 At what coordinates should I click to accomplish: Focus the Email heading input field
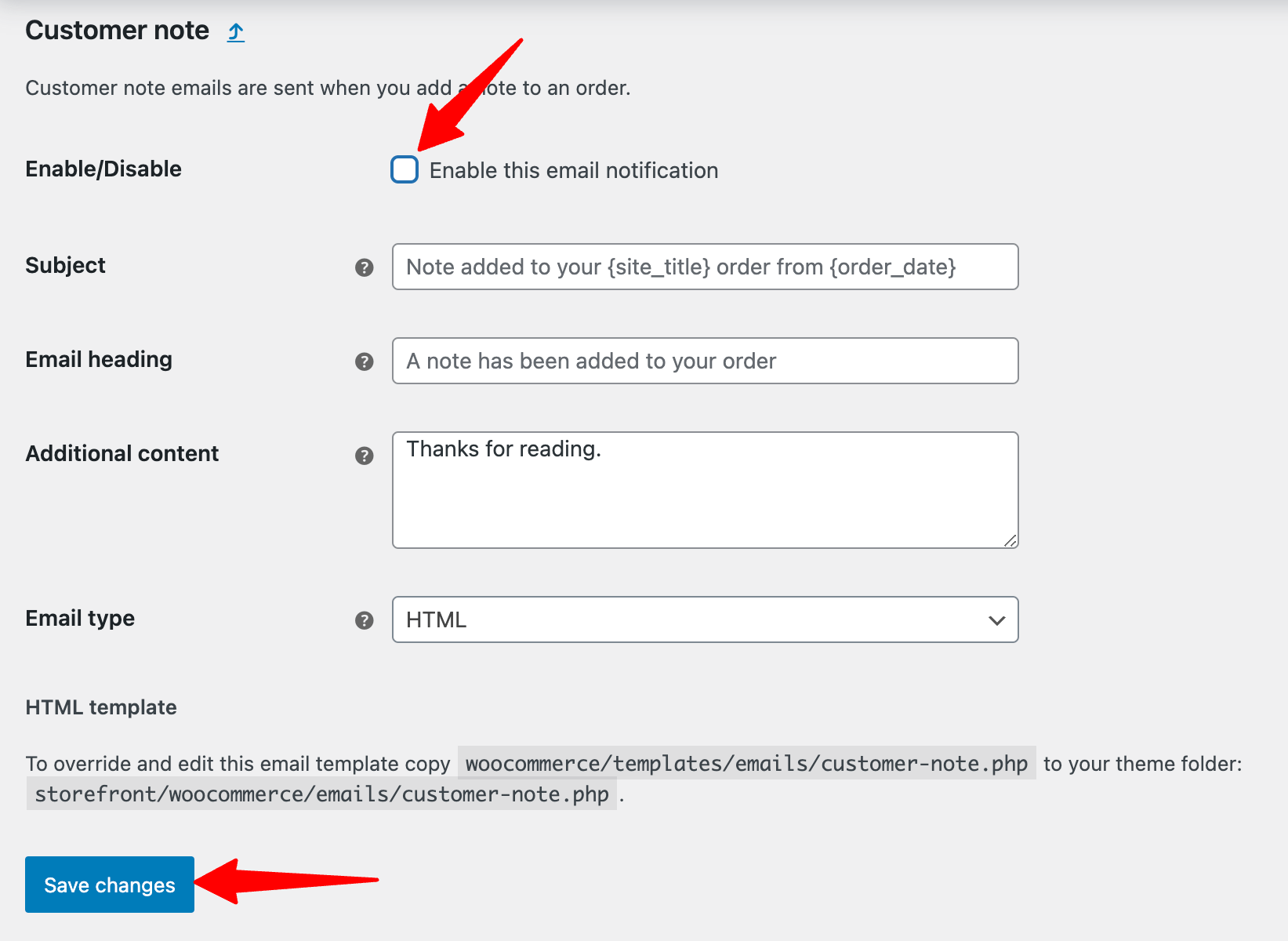coord(705,361)
